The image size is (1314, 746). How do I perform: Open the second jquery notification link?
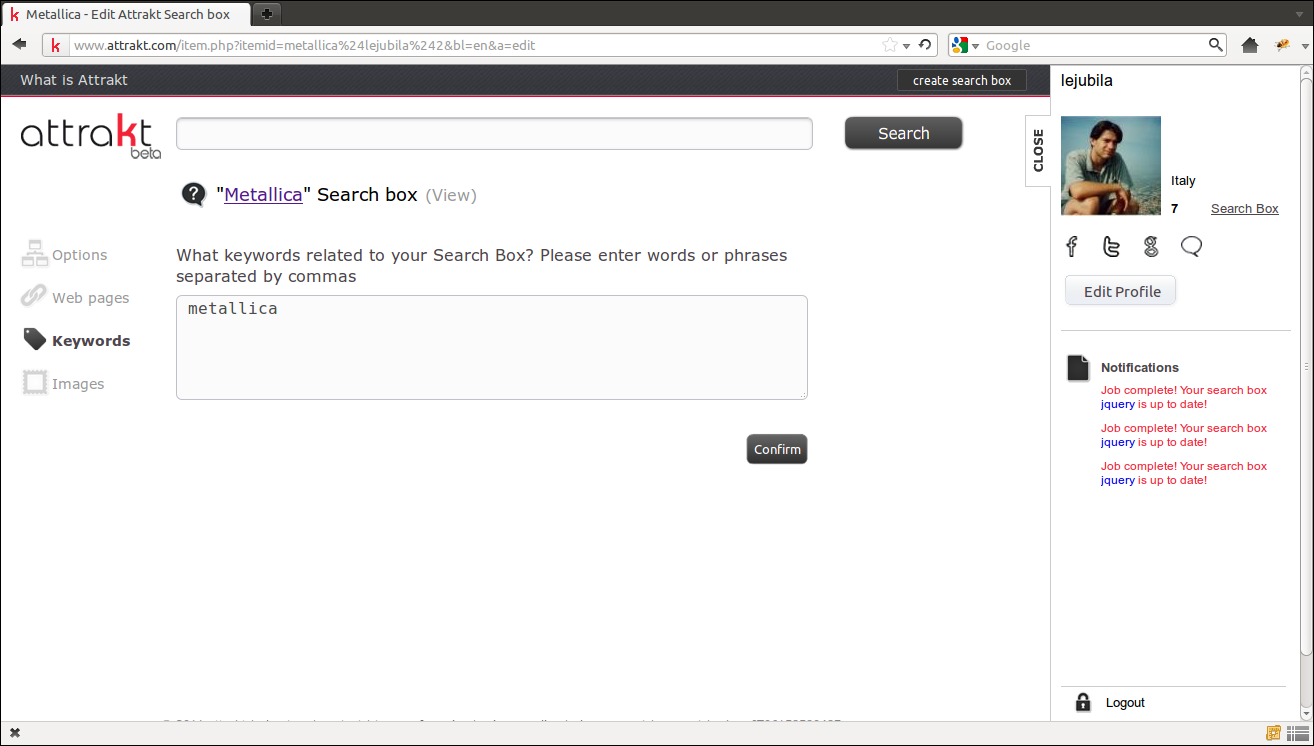click(1118, 442)
